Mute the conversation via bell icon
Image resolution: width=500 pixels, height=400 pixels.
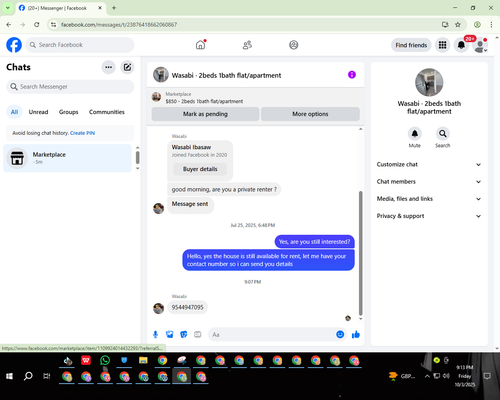(x=415, y=134)
